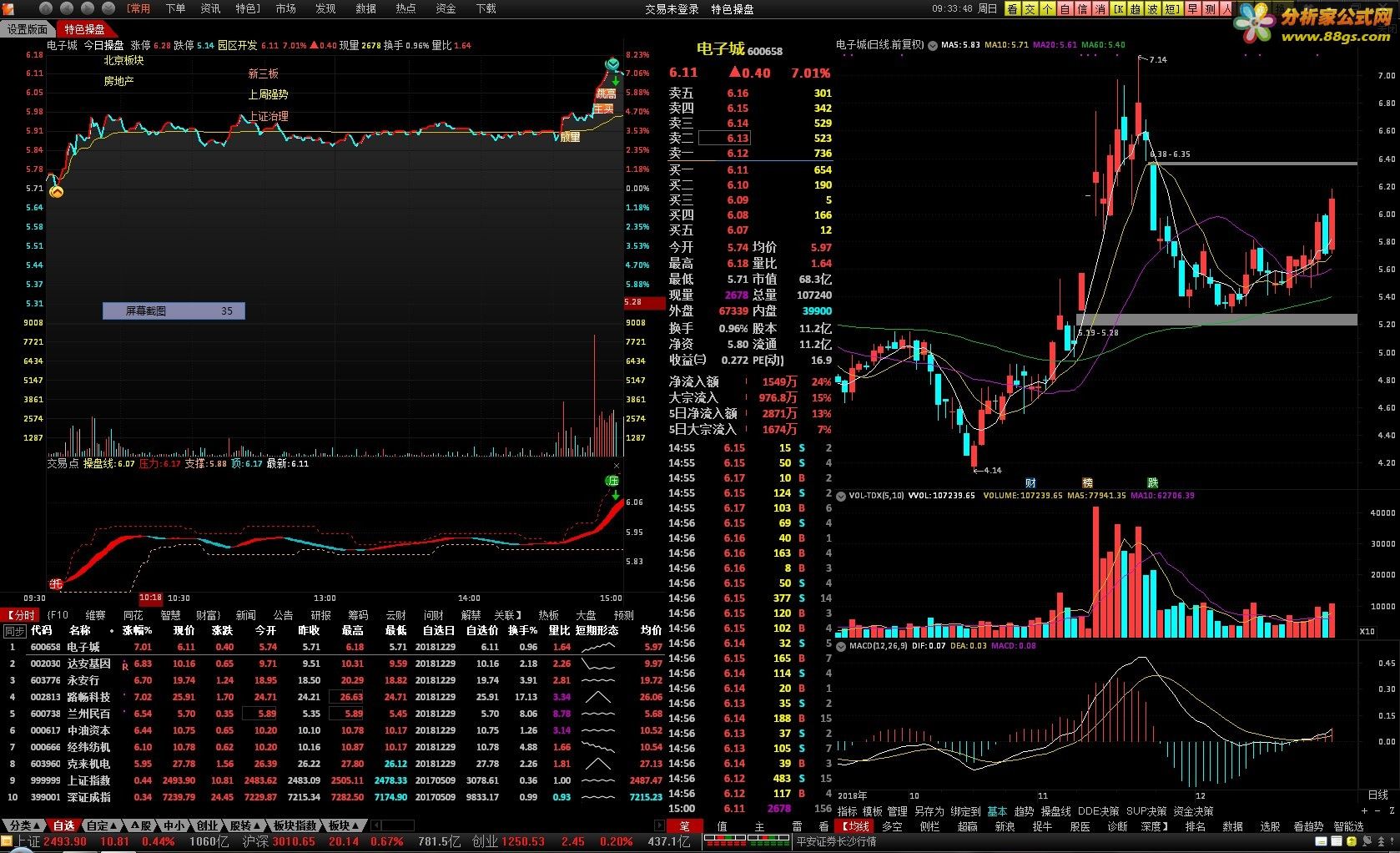Expand the 电子城 daily-line circle dropdown
Viewport: 1400px width, 853px height.
coord(933,45)
